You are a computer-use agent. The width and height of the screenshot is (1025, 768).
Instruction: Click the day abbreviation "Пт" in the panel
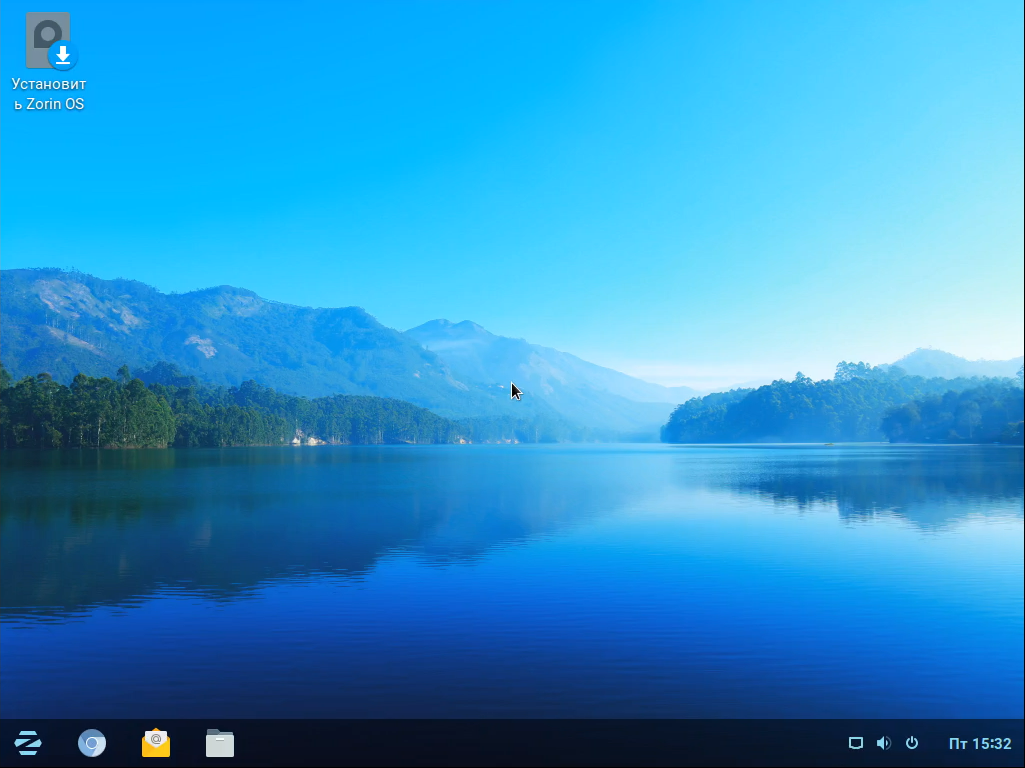coord(957,743)
